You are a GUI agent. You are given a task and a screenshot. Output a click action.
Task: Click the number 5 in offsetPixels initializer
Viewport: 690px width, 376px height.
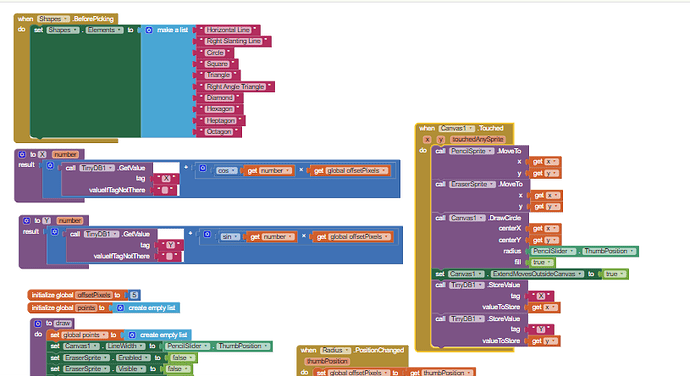click(134, 295)
